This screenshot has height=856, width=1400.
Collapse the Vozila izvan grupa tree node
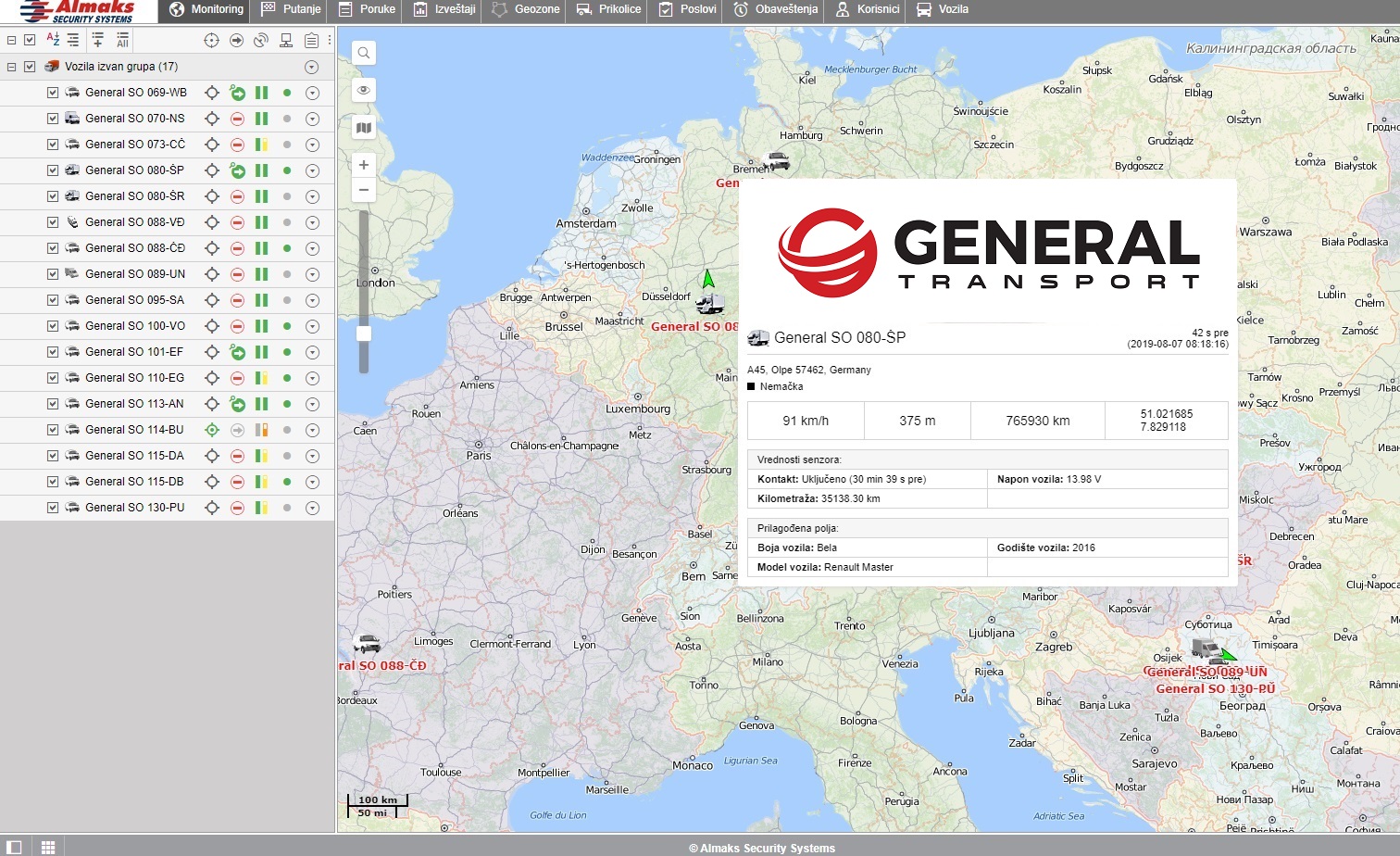(x=12, y=67)
